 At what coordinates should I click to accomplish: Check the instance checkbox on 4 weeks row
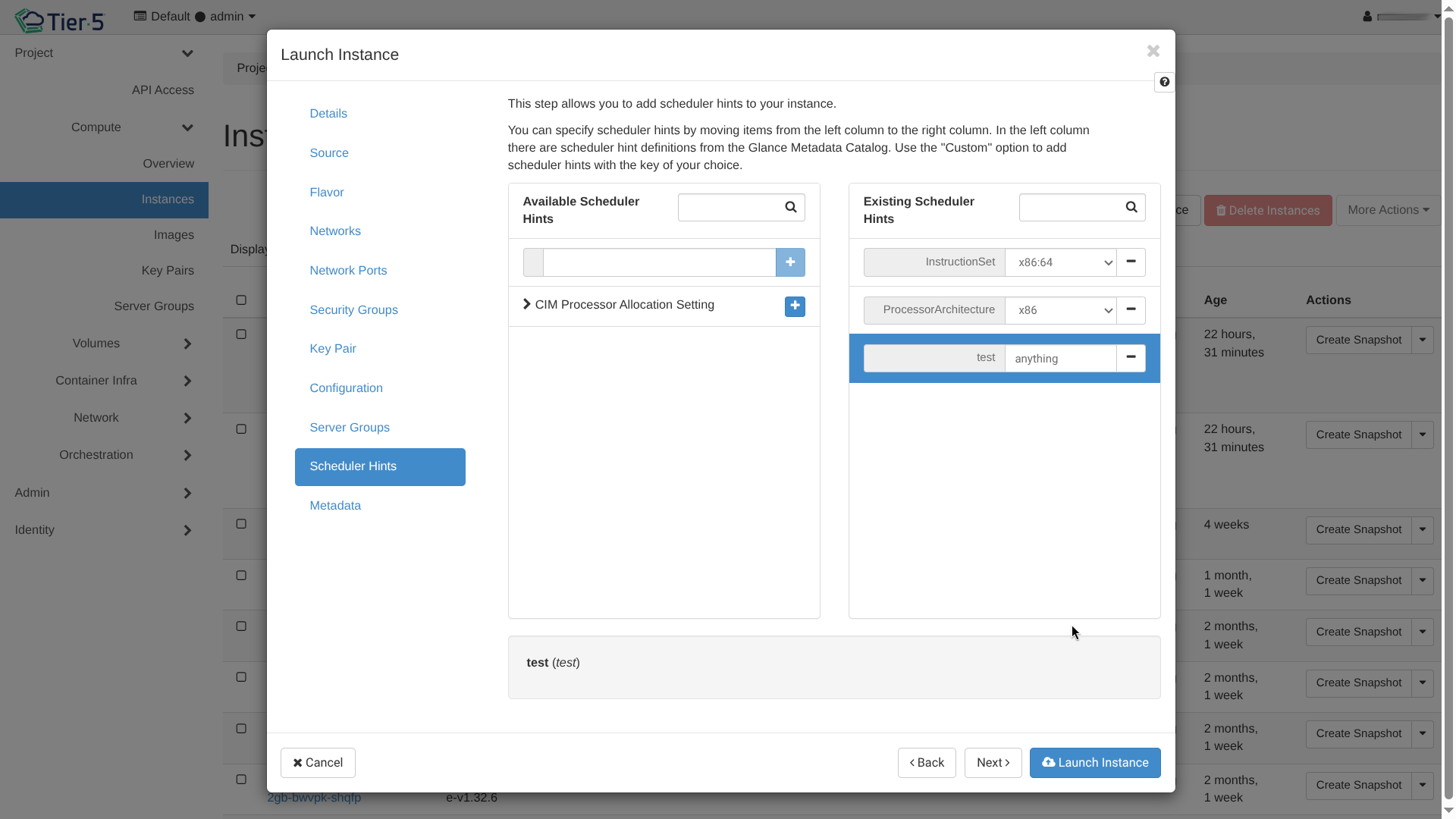(241, 524)
